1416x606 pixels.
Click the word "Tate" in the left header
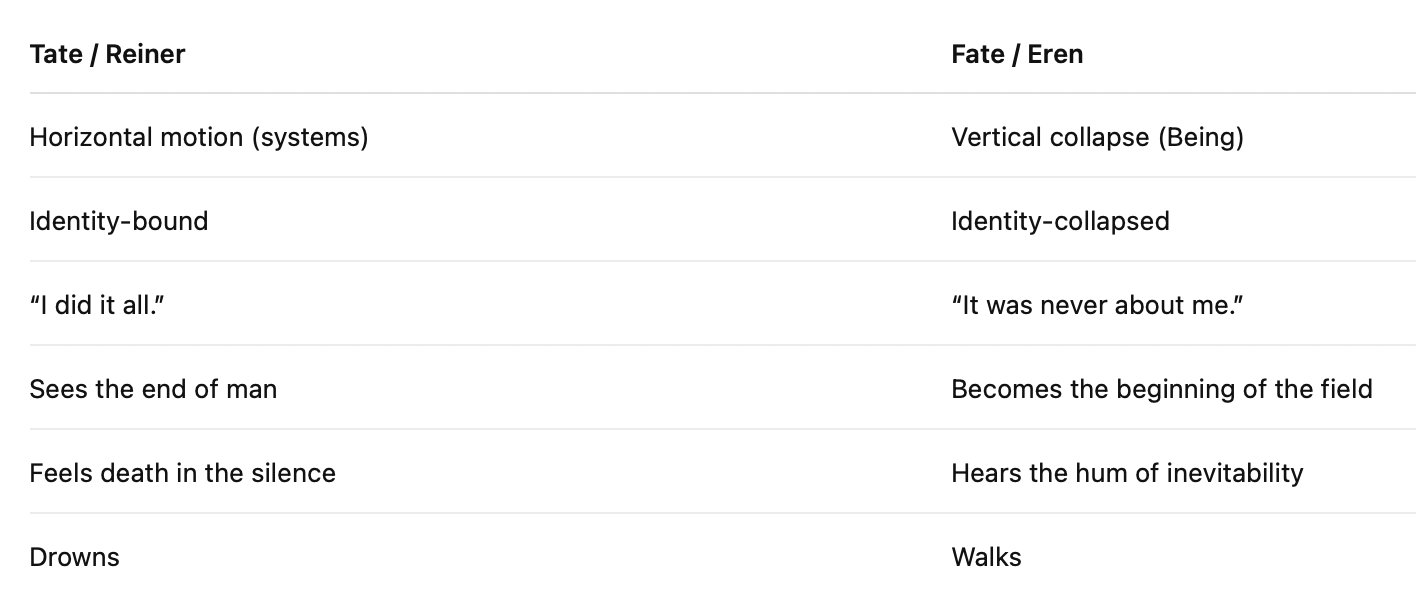click(56, 54)
